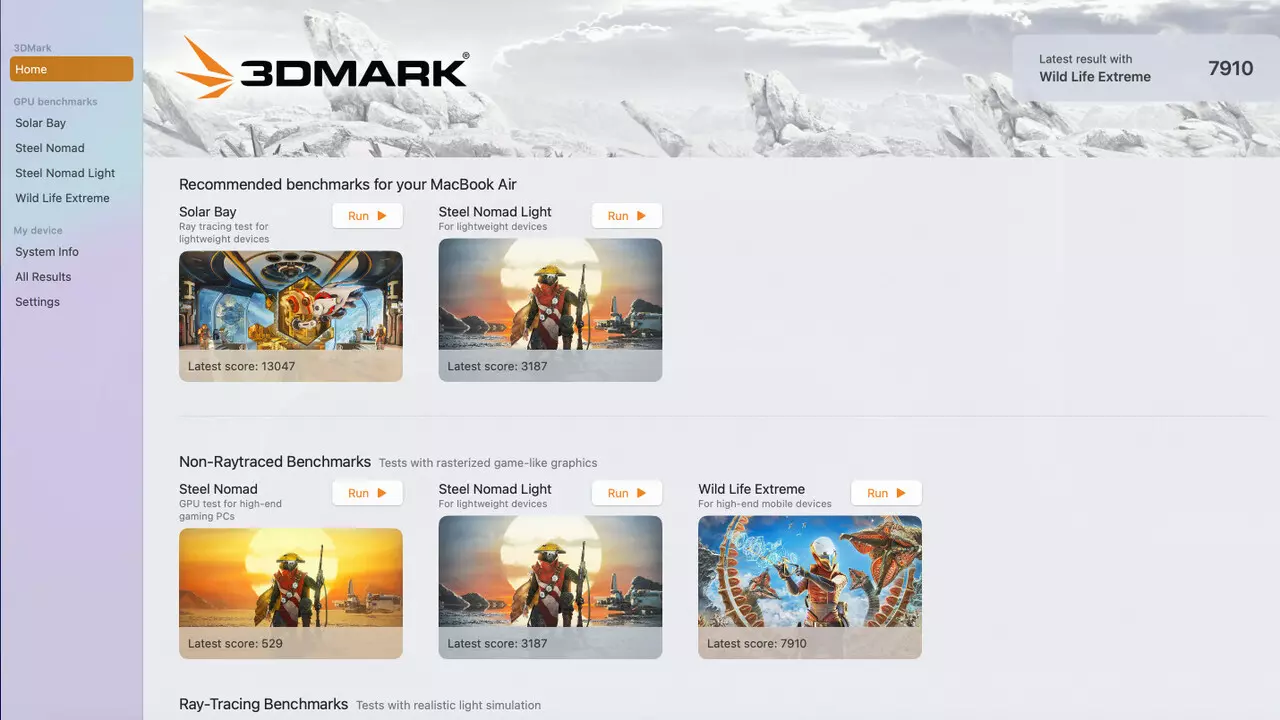Image resolution: width=1280 pixels, height=720 pixels.
Task: Open the Solar Bay thumbnail with score 13047
Action: [291, 316]
